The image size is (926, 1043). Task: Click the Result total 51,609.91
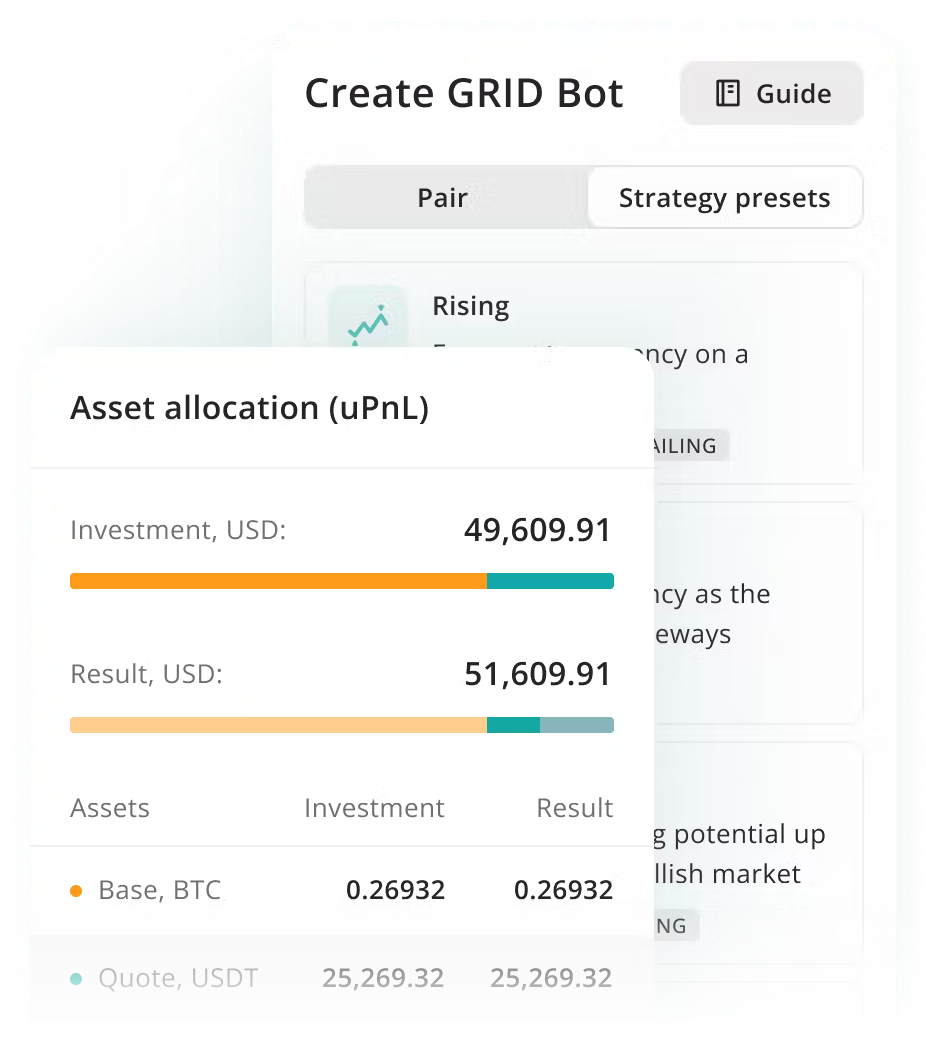[537, 674]
